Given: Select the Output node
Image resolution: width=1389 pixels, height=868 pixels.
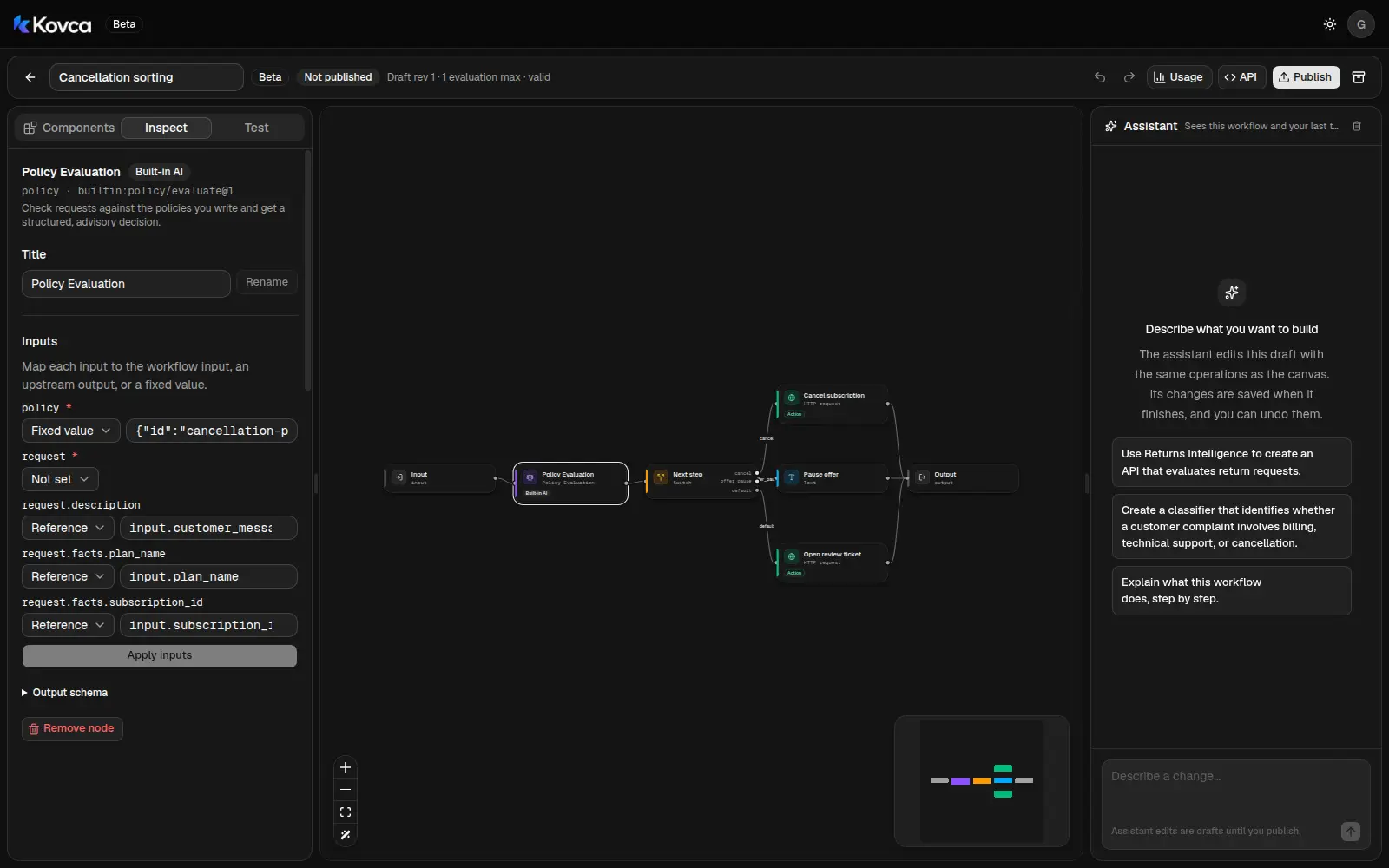Looking at the screenshot, I should (x=964, y=478).
